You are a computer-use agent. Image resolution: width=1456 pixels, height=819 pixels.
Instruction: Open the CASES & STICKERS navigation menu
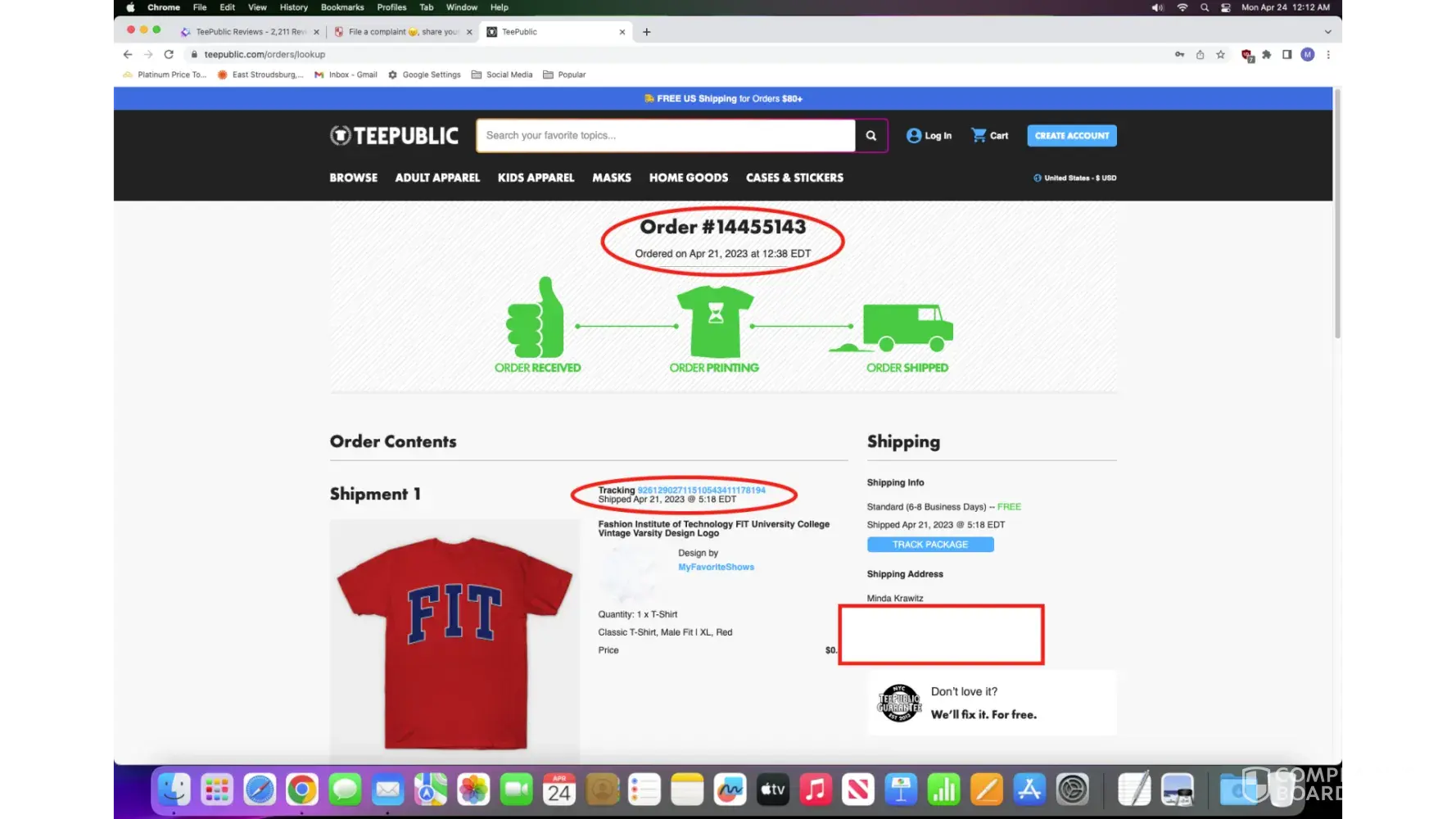click(x=794, y=178)
